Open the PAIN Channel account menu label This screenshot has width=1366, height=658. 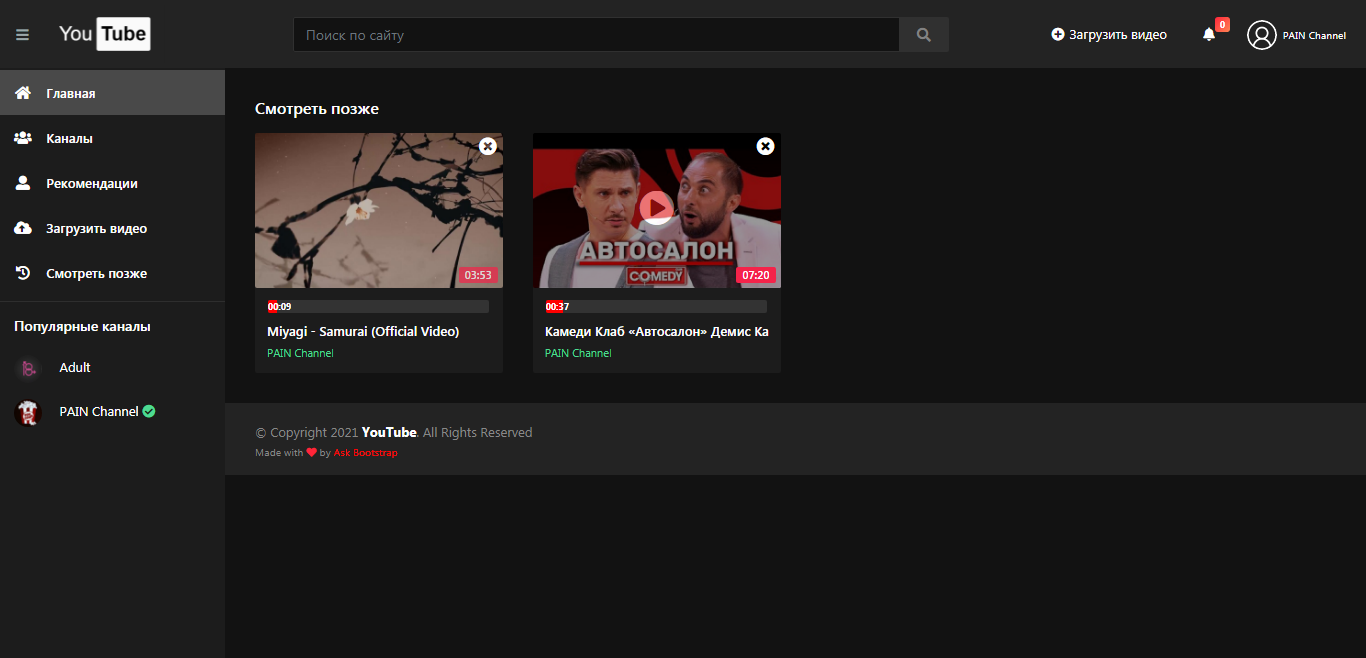[1314, 36]
